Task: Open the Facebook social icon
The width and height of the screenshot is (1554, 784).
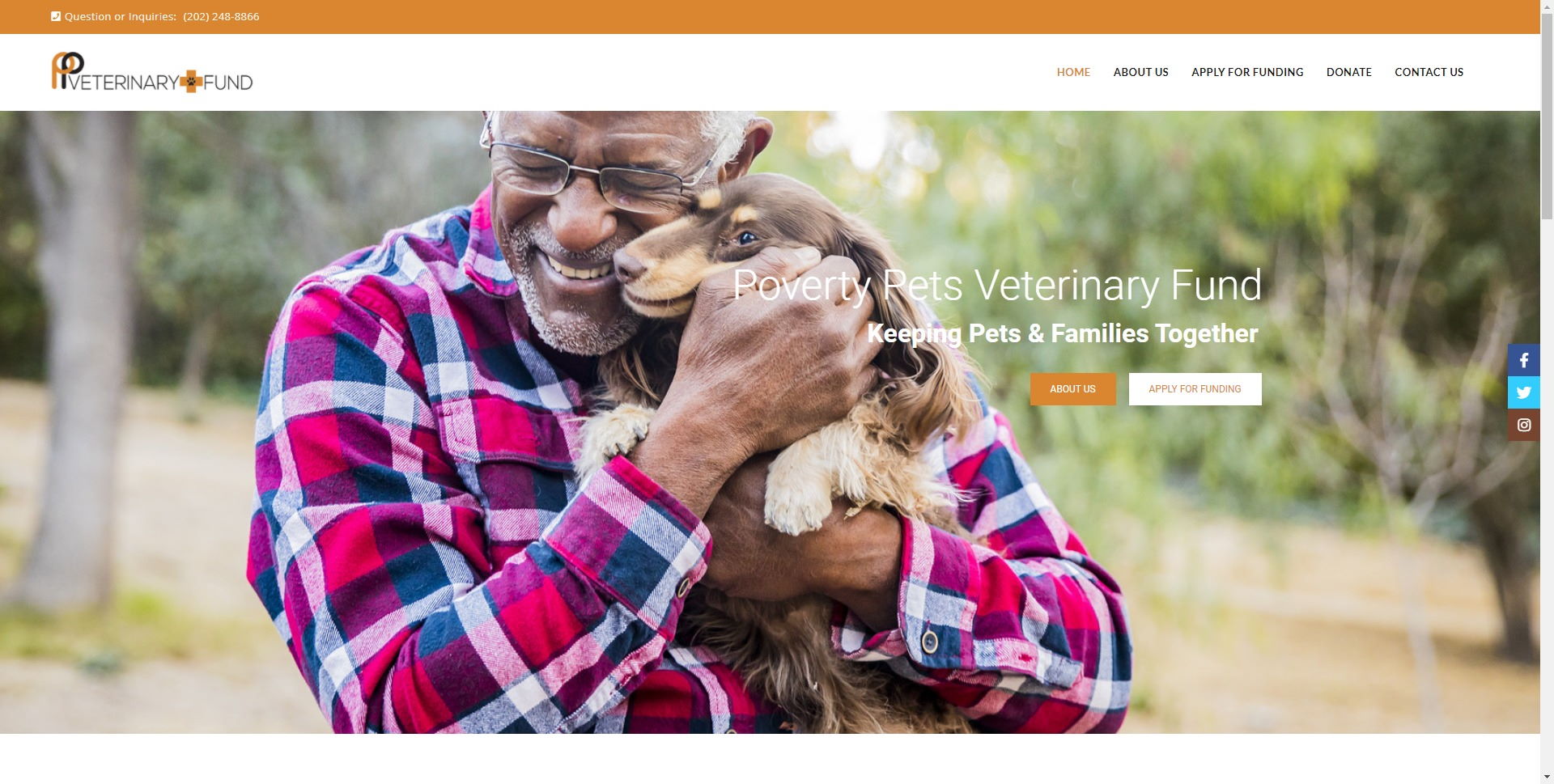Action: coord(1523,360)
